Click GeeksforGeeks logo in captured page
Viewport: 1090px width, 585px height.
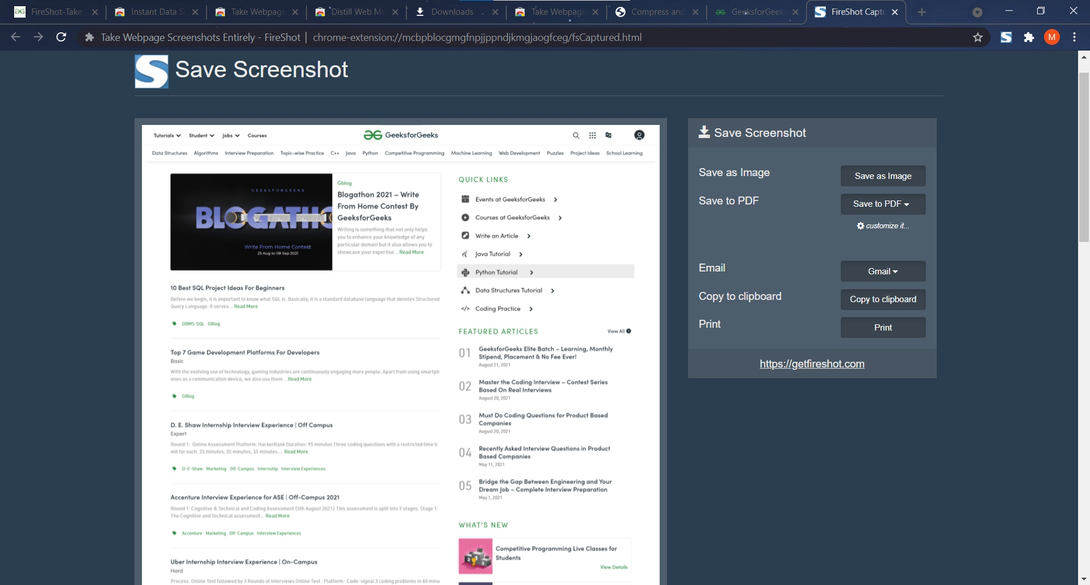point(401,135)
